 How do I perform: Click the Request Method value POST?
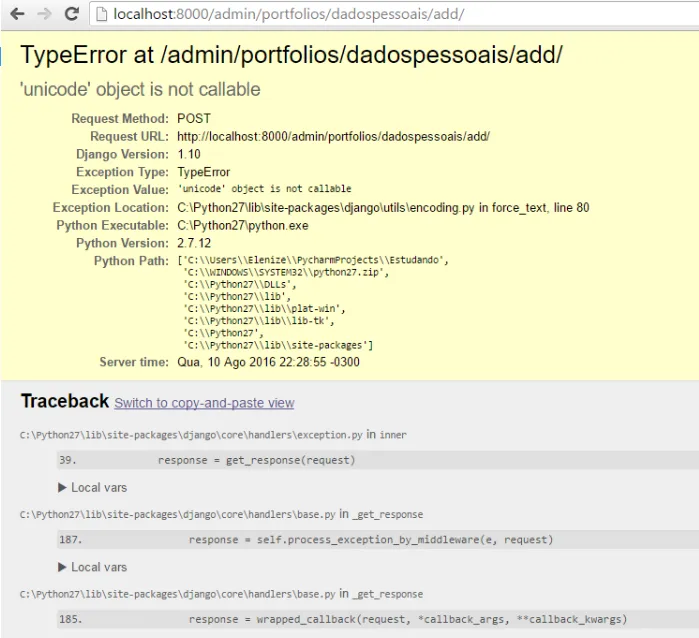[194, 119]
